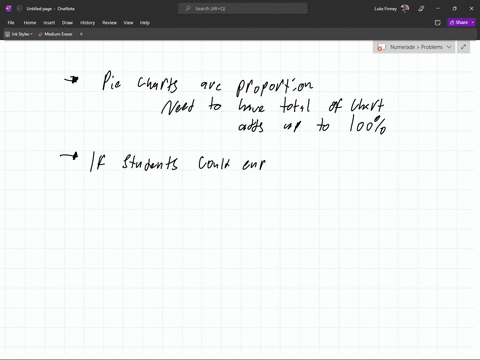Restore down the OneNote window
Image resolution: width=480 pixels, height=360 pixels.
point(454,9)
